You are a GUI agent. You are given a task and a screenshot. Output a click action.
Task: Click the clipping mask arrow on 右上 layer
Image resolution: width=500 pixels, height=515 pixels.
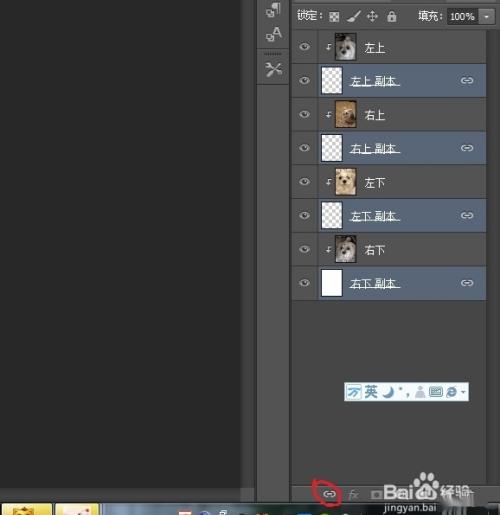[329, 115]
